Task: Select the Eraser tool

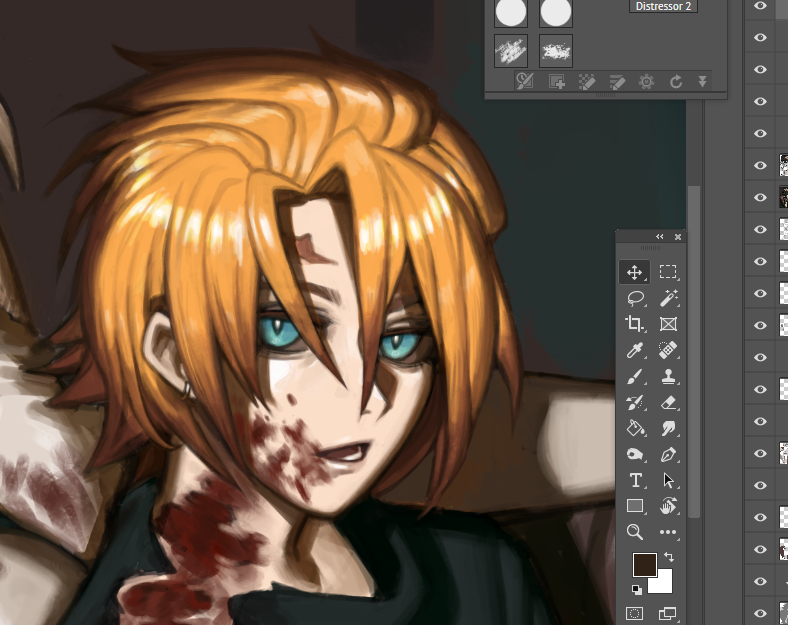Action: [x=668, y=403]
